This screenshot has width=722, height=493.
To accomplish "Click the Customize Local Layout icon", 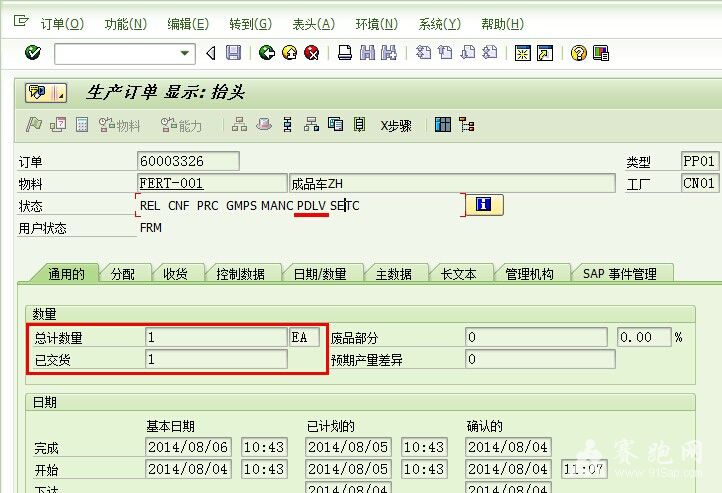I will [x=601, y=53].
